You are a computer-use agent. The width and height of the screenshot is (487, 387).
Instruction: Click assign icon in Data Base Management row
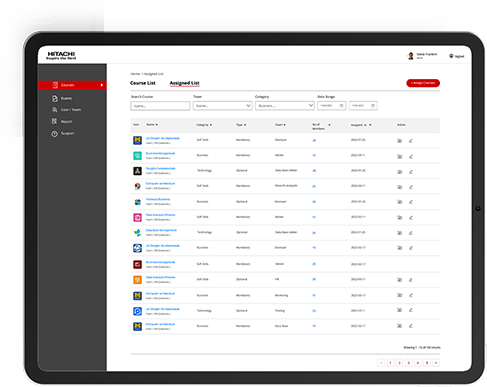(399, 233)
